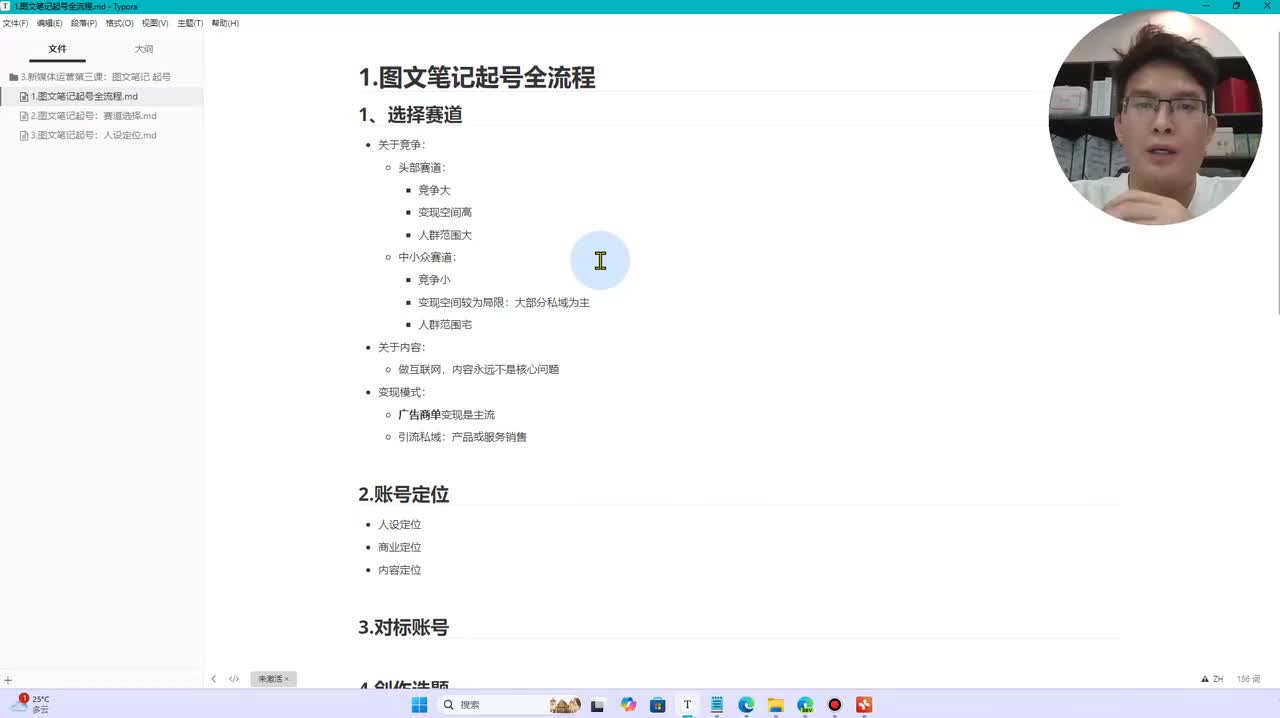Open the 编辑(E) menu
The image size is (1280, 718).
coord(49,23)
